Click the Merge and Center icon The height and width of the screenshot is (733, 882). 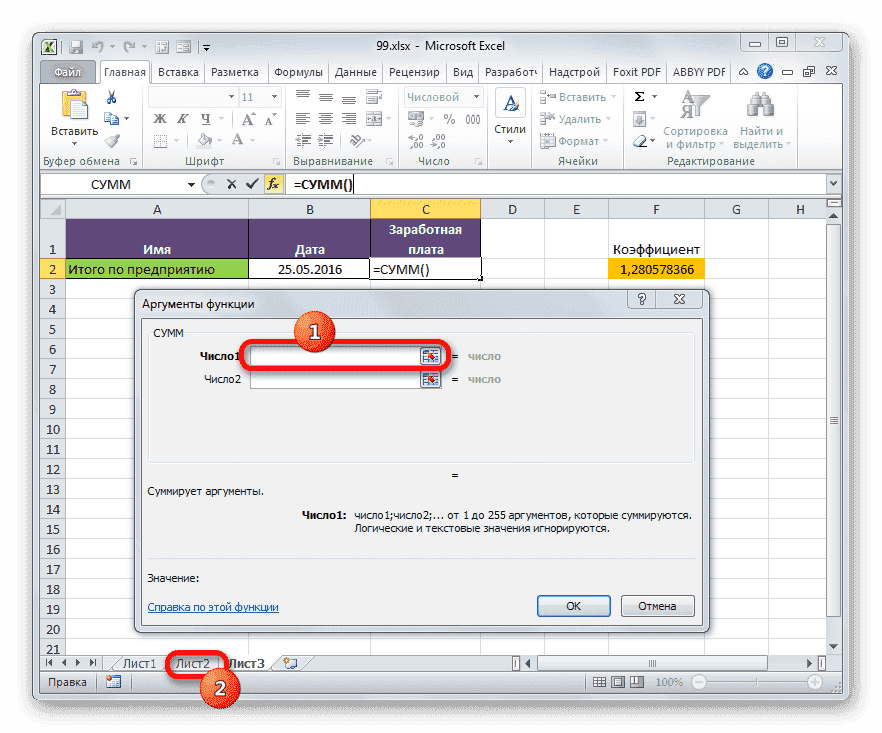(374, 118)
